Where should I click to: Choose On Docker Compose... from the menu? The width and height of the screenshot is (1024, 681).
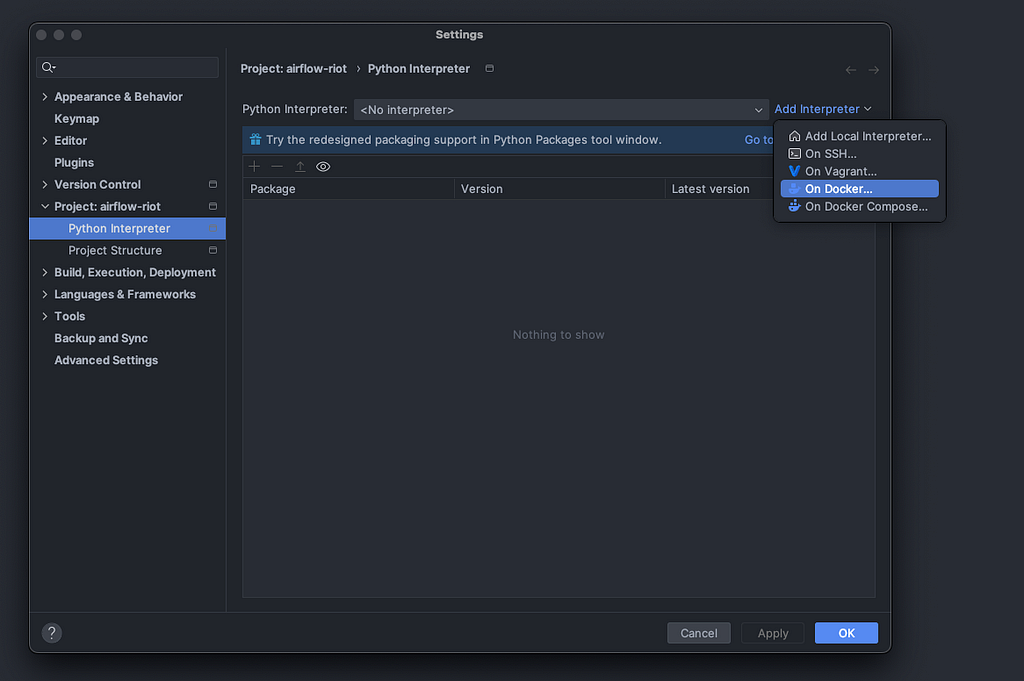[859, 206]
